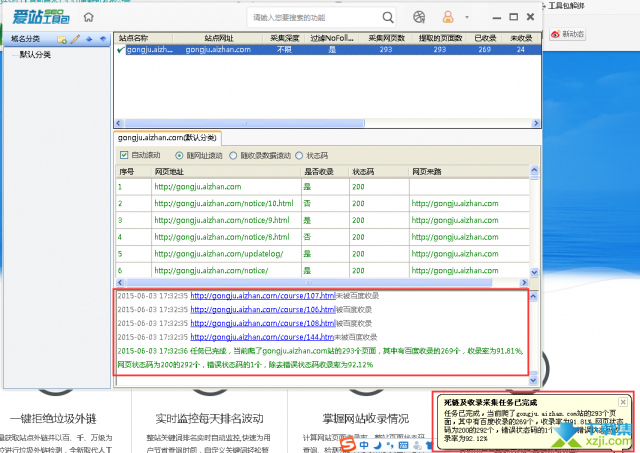640x453 pixels.
Task: Select the 默认分类 tree item
Action: (35, 55)
